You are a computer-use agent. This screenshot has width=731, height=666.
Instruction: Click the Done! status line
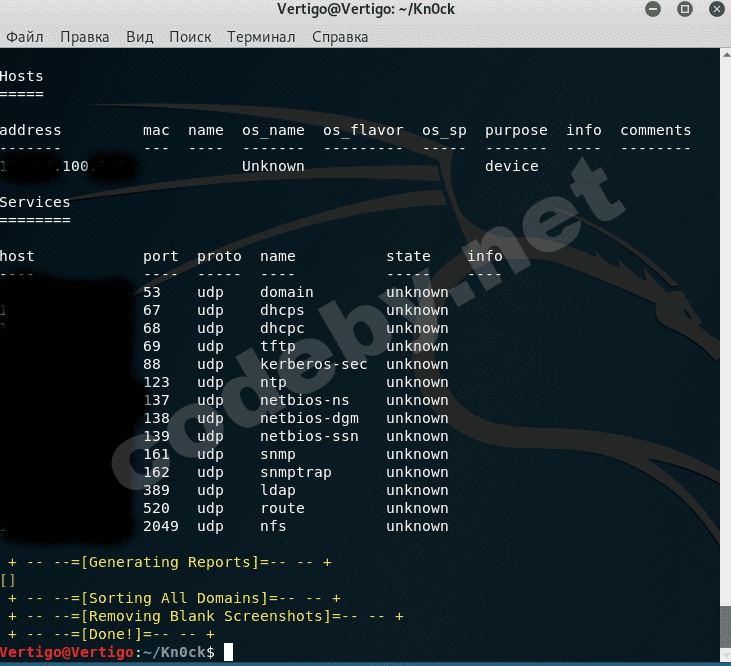click(111, 634)
